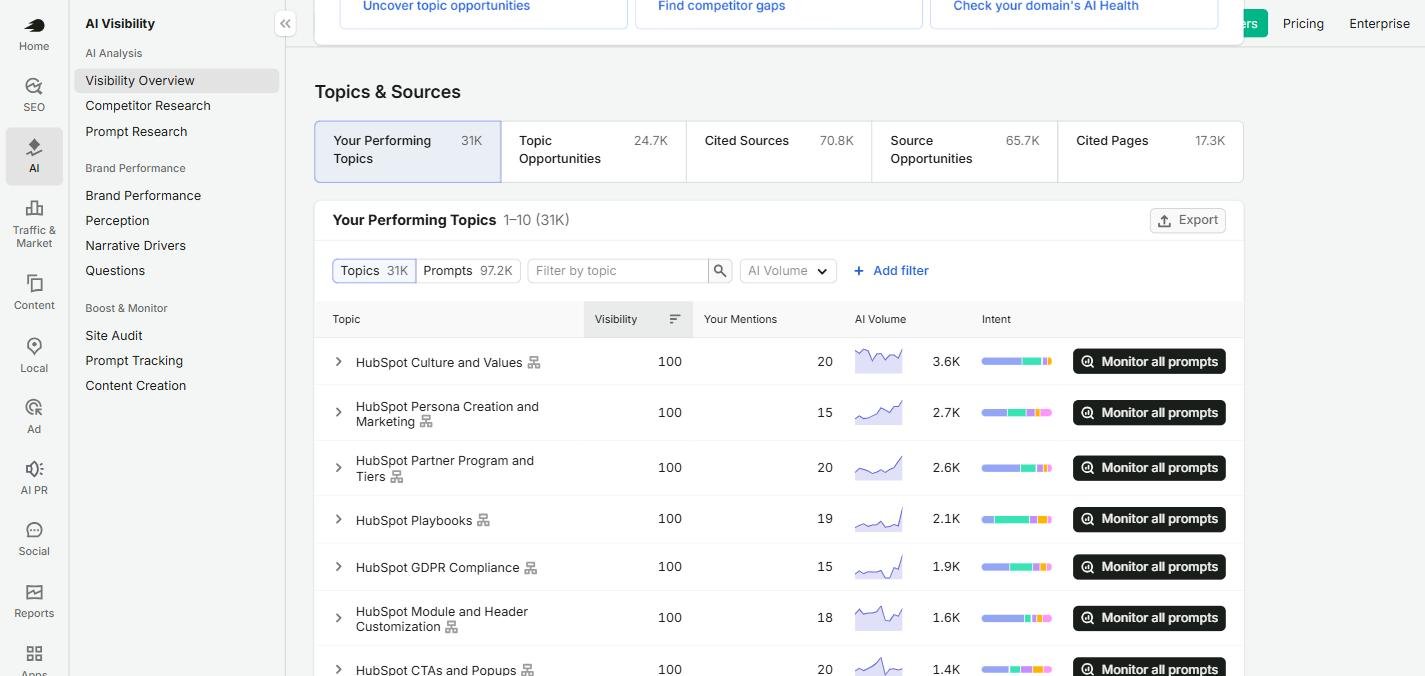Click hierarchy icon beside Persona Creation and Marketing

point(426,422)
